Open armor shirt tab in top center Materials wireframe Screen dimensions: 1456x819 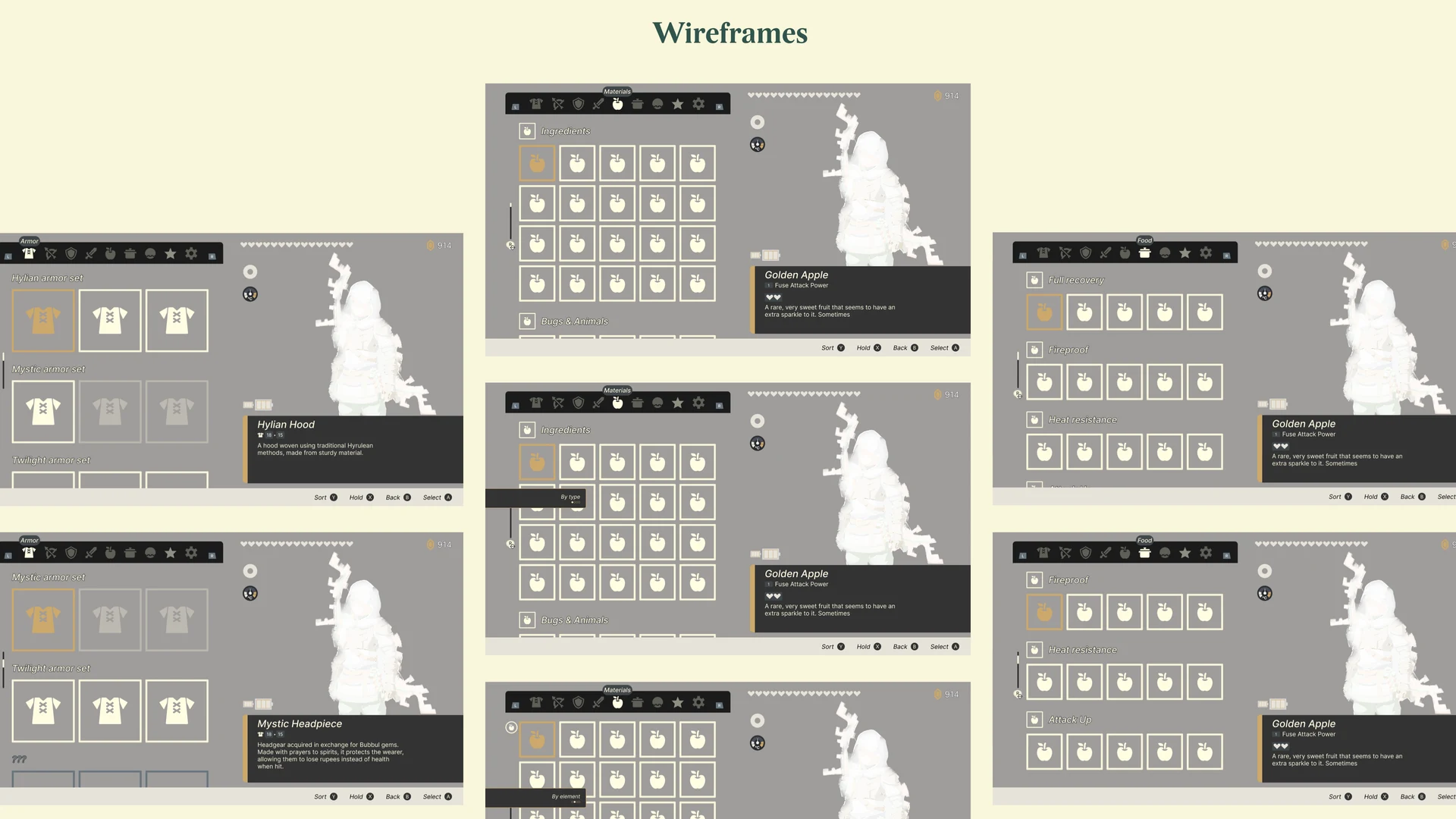pos(536,105)
